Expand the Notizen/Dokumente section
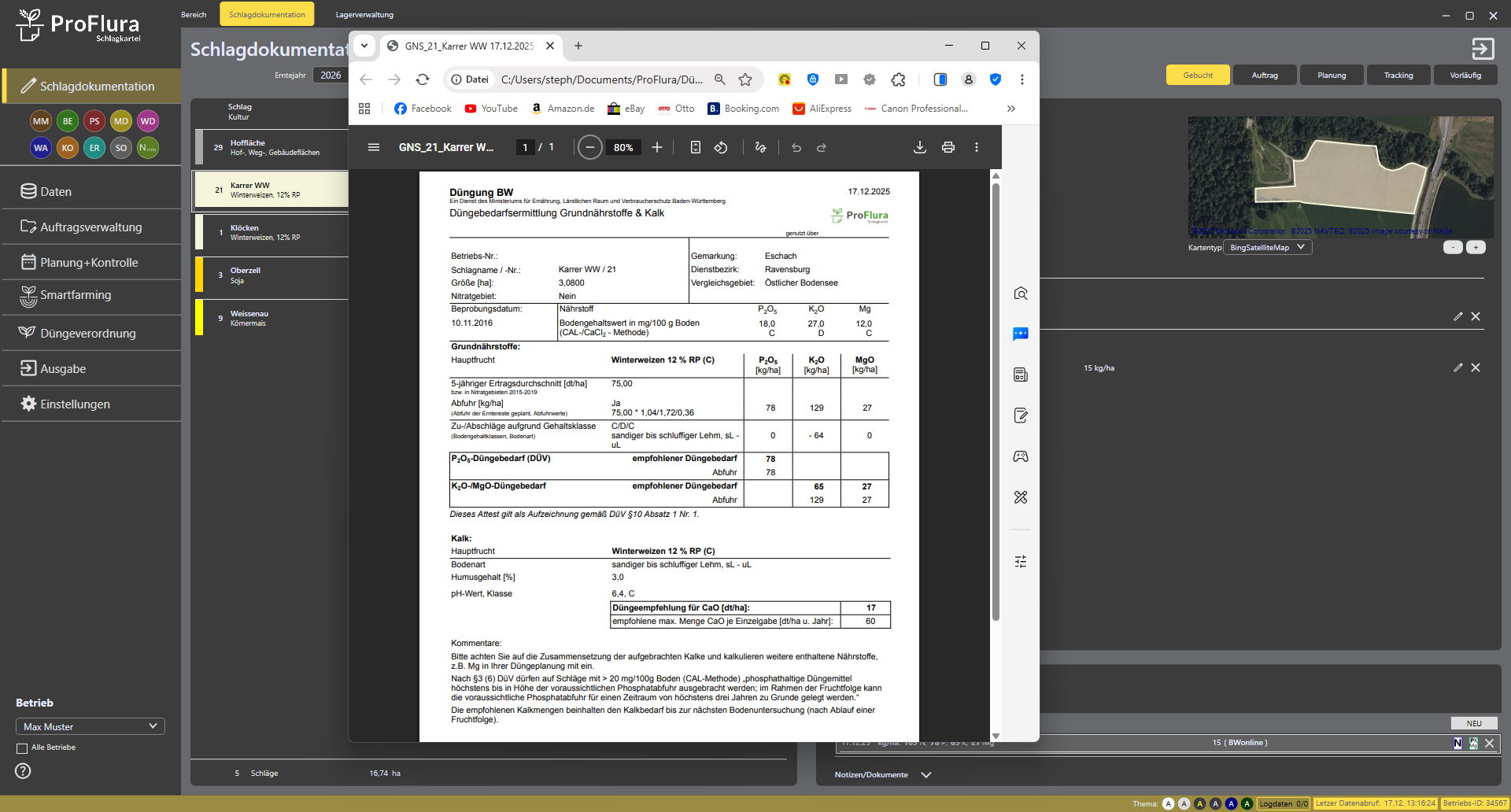This screenshot has height=812, width=1511. [x=925, y=775]
